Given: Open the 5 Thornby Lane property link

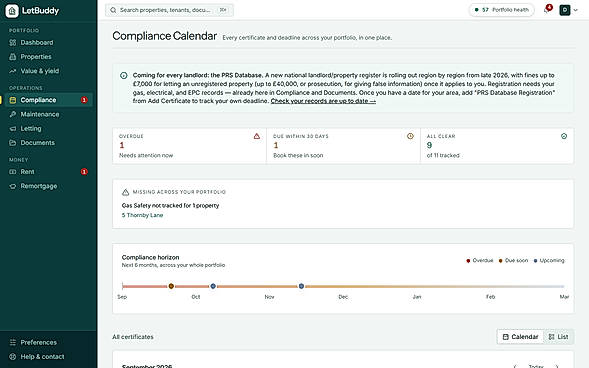Looking at the screenshot, I should click(x=142, y=215).
